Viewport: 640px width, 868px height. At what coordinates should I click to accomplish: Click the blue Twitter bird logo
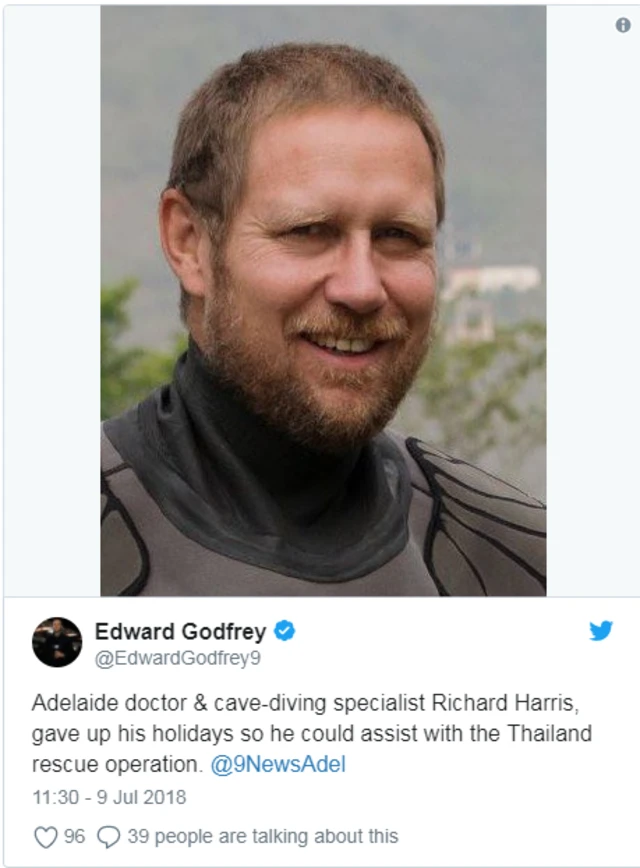601,631
